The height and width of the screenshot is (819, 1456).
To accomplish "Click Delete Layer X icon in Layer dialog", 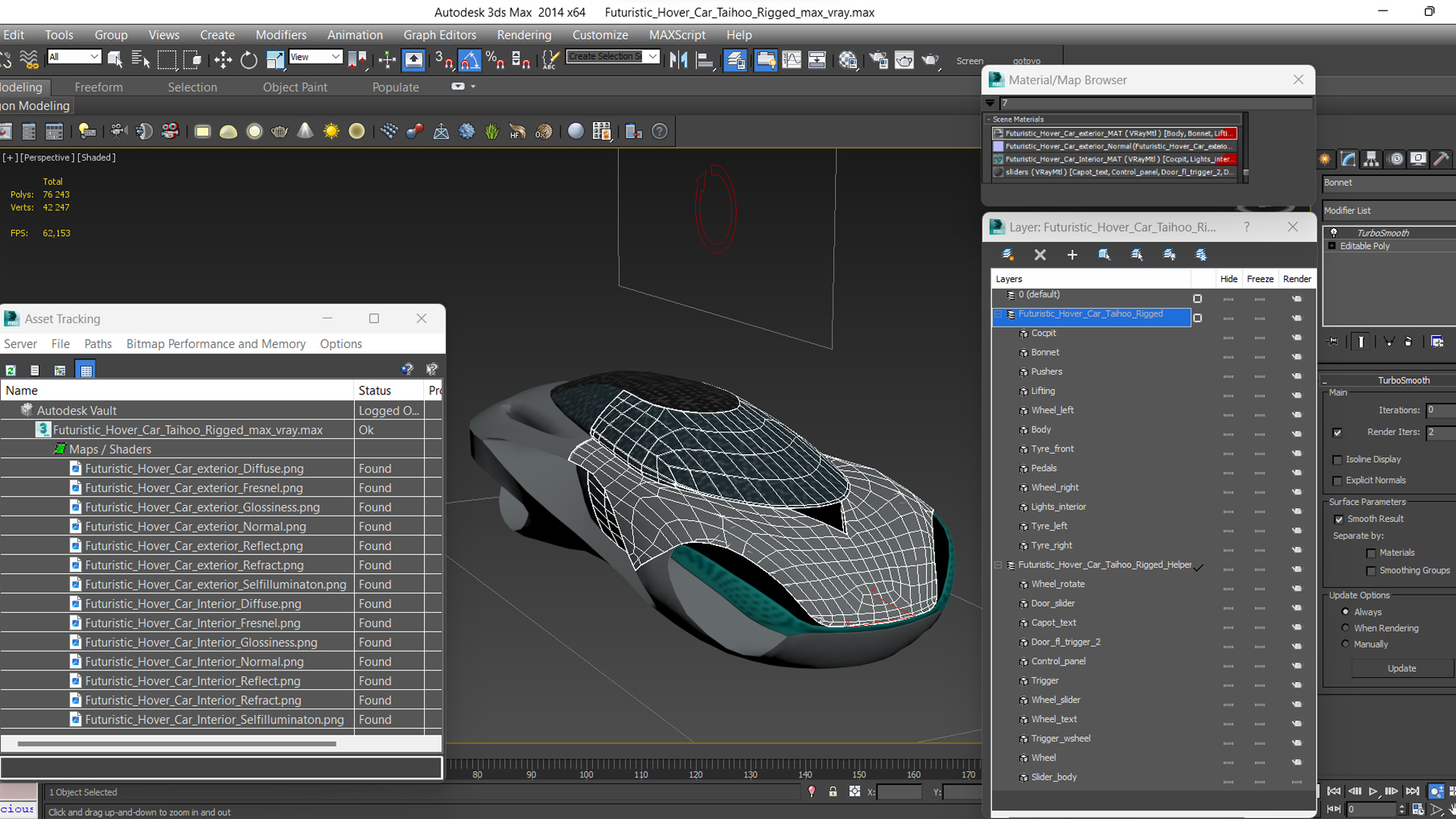I will [1040, 255].
